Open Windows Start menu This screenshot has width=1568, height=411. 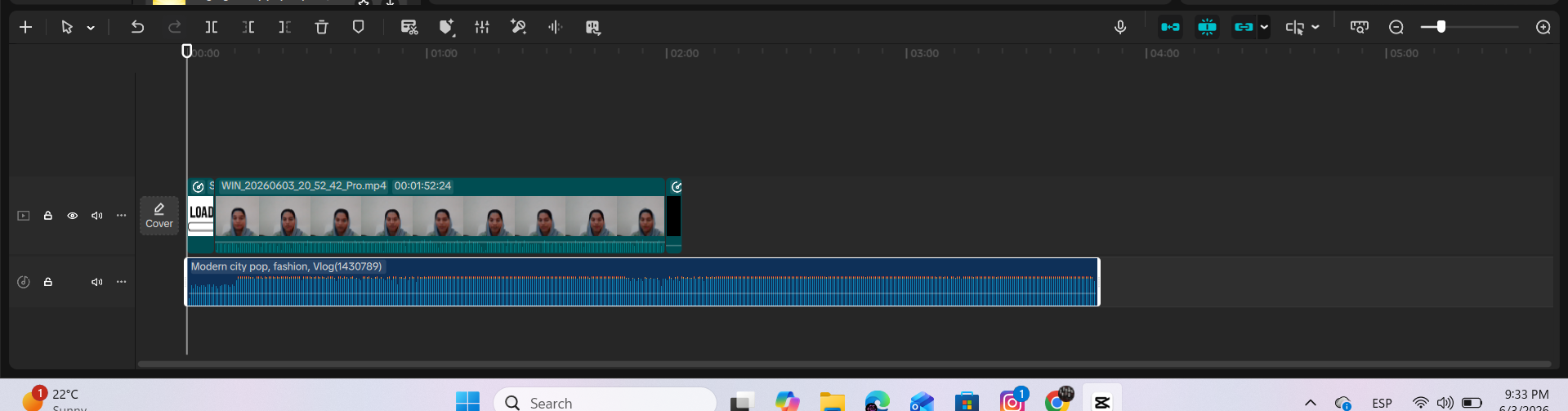467,401
